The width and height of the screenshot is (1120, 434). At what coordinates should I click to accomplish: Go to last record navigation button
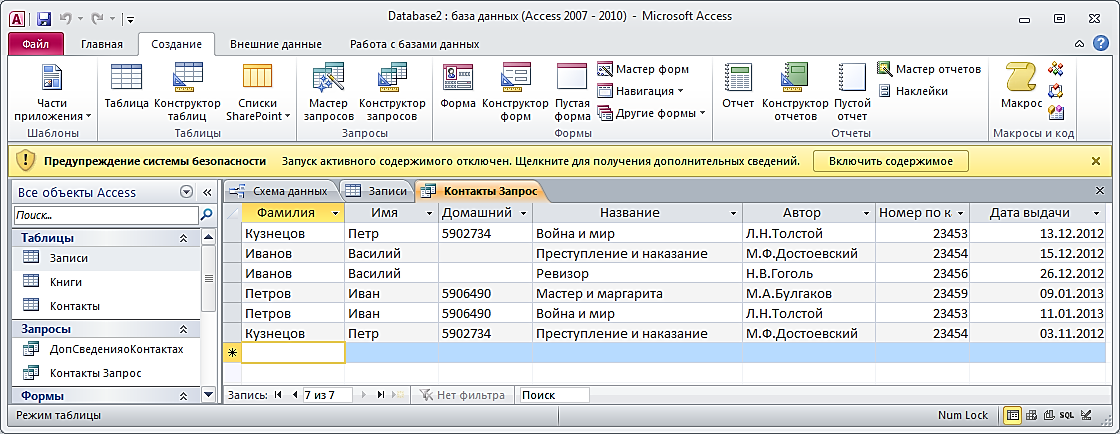380,395
